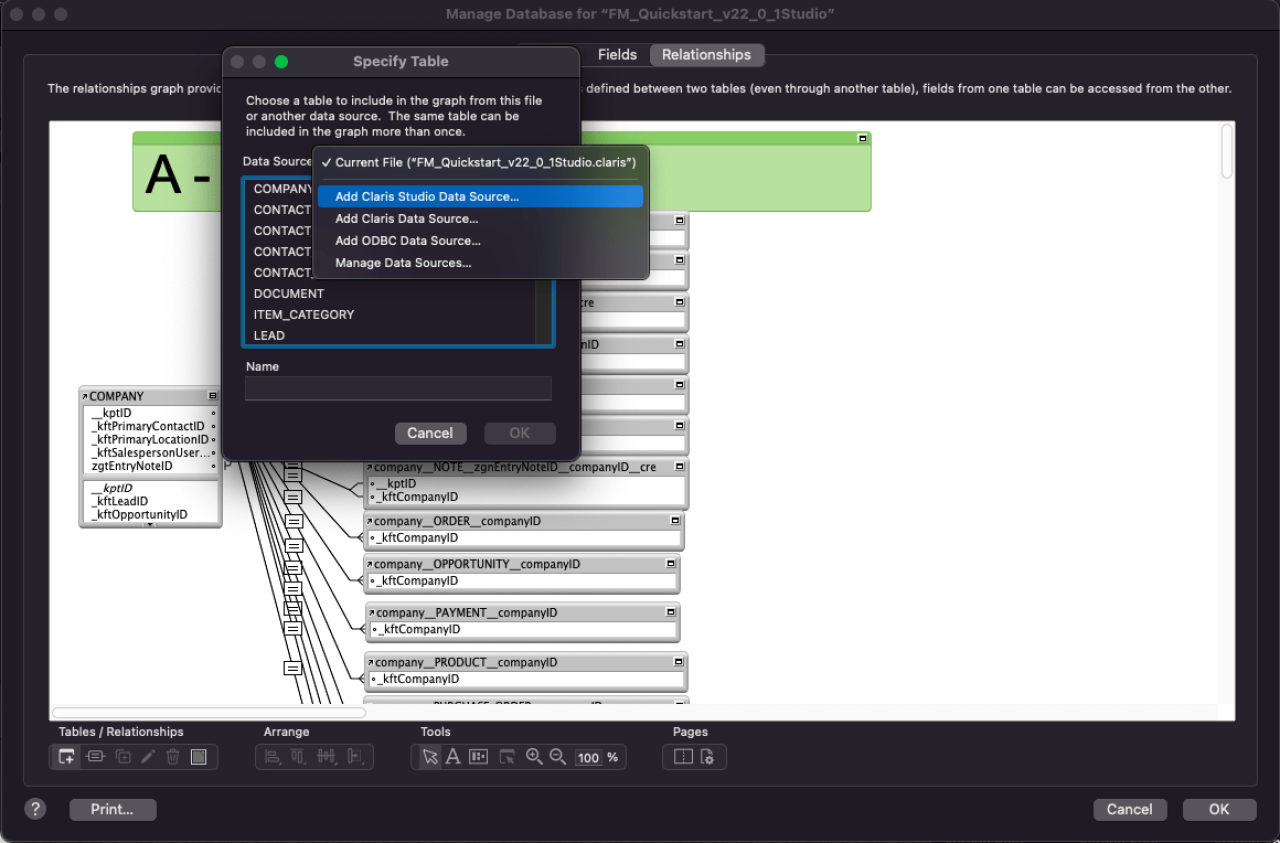Select the Text Note tool (A icon)

tap(453, 757)
